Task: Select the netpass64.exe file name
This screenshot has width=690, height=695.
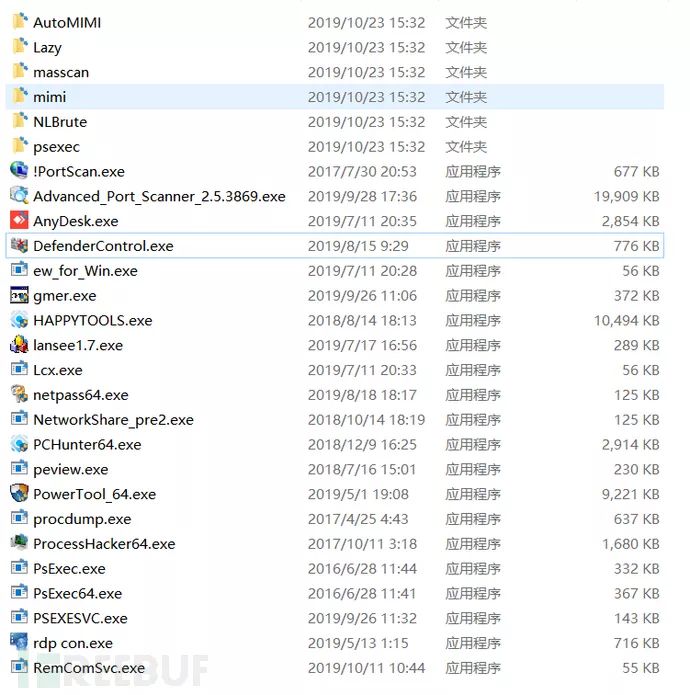Action: [81, 395]
